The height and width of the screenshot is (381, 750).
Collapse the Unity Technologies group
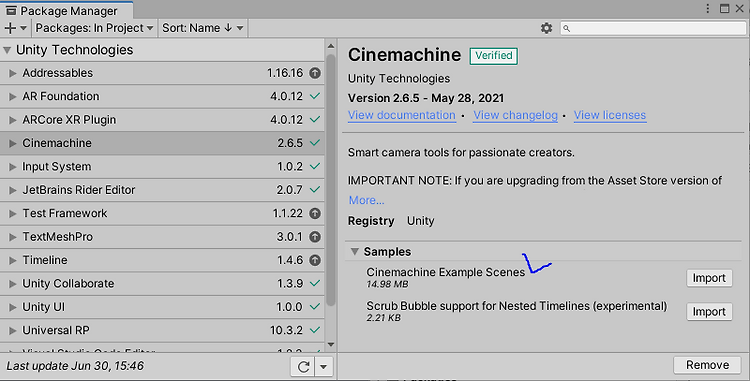7,50
